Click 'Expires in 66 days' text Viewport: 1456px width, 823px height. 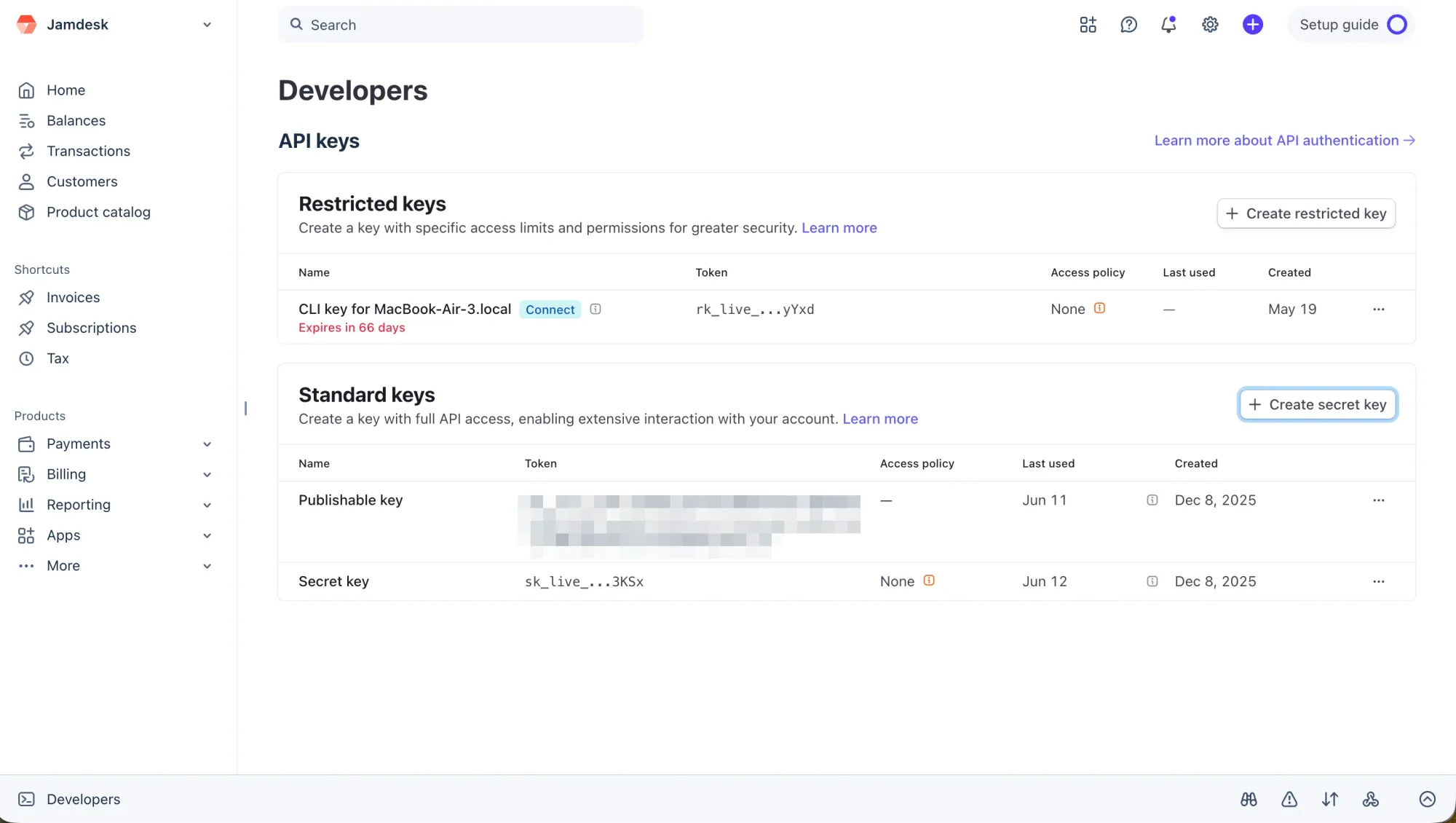pos(352,328)
